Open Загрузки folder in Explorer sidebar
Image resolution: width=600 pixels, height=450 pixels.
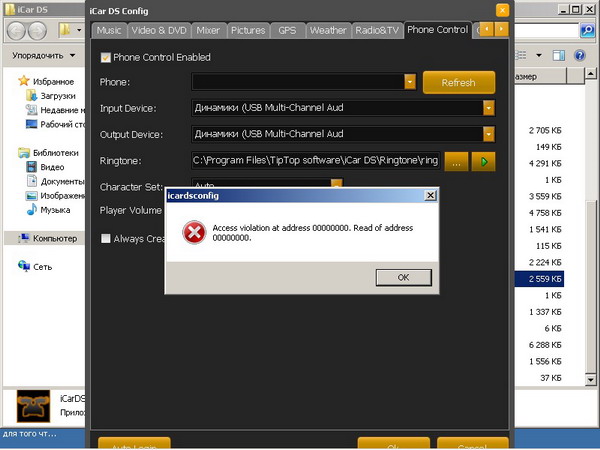[57, 96]
